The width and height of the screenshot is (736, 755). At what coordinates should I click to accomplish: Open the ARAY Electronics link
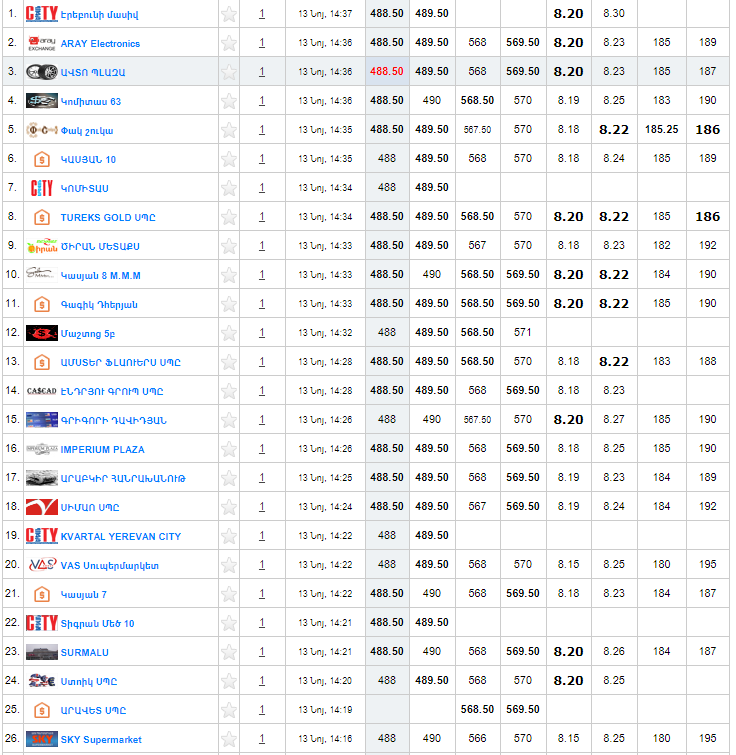pyautogui.click(x=100, y=43)
